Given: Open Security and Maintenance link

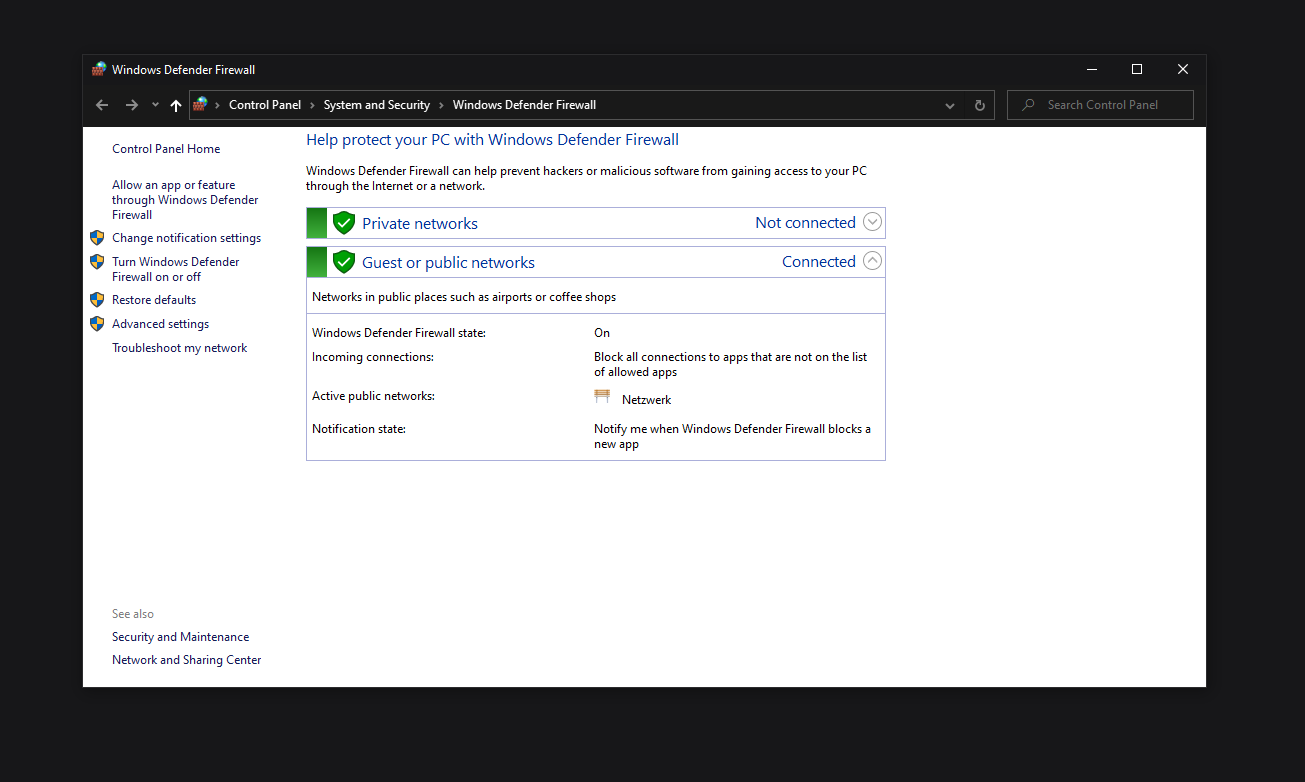Looking at the screenshot, I should (x=181, y=637).
